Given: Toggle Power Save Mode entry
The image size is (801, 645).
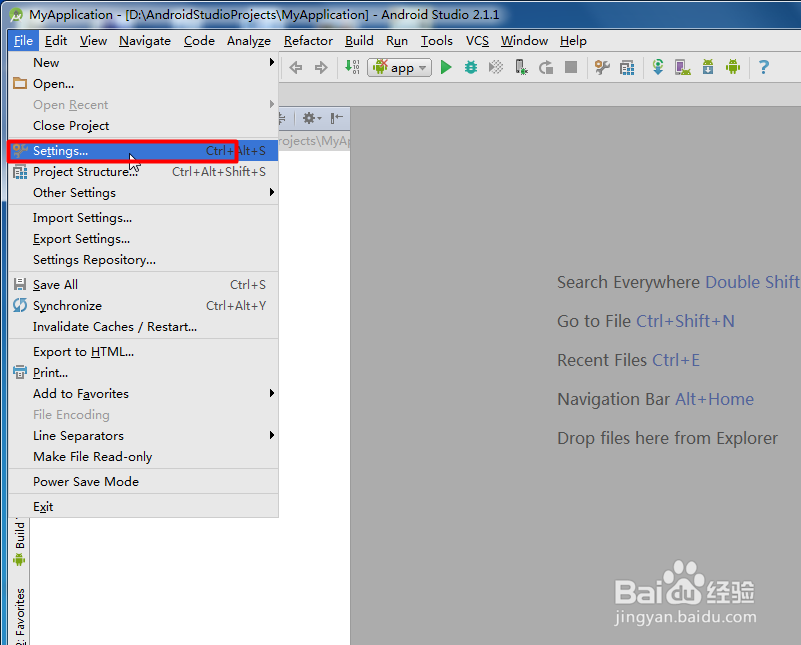Looking at the screenshot, I should click(x=143, y=482).
